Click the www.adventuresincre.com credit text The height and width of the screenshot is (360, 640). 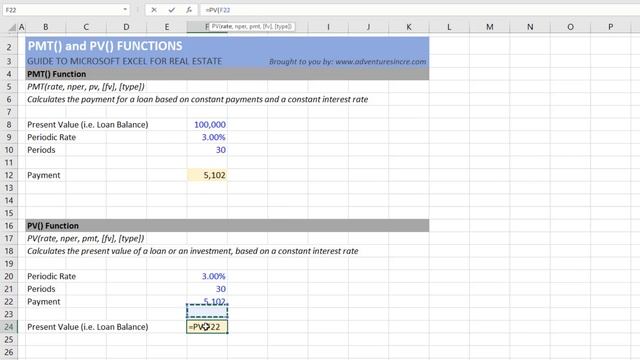(x=380, y=62)
